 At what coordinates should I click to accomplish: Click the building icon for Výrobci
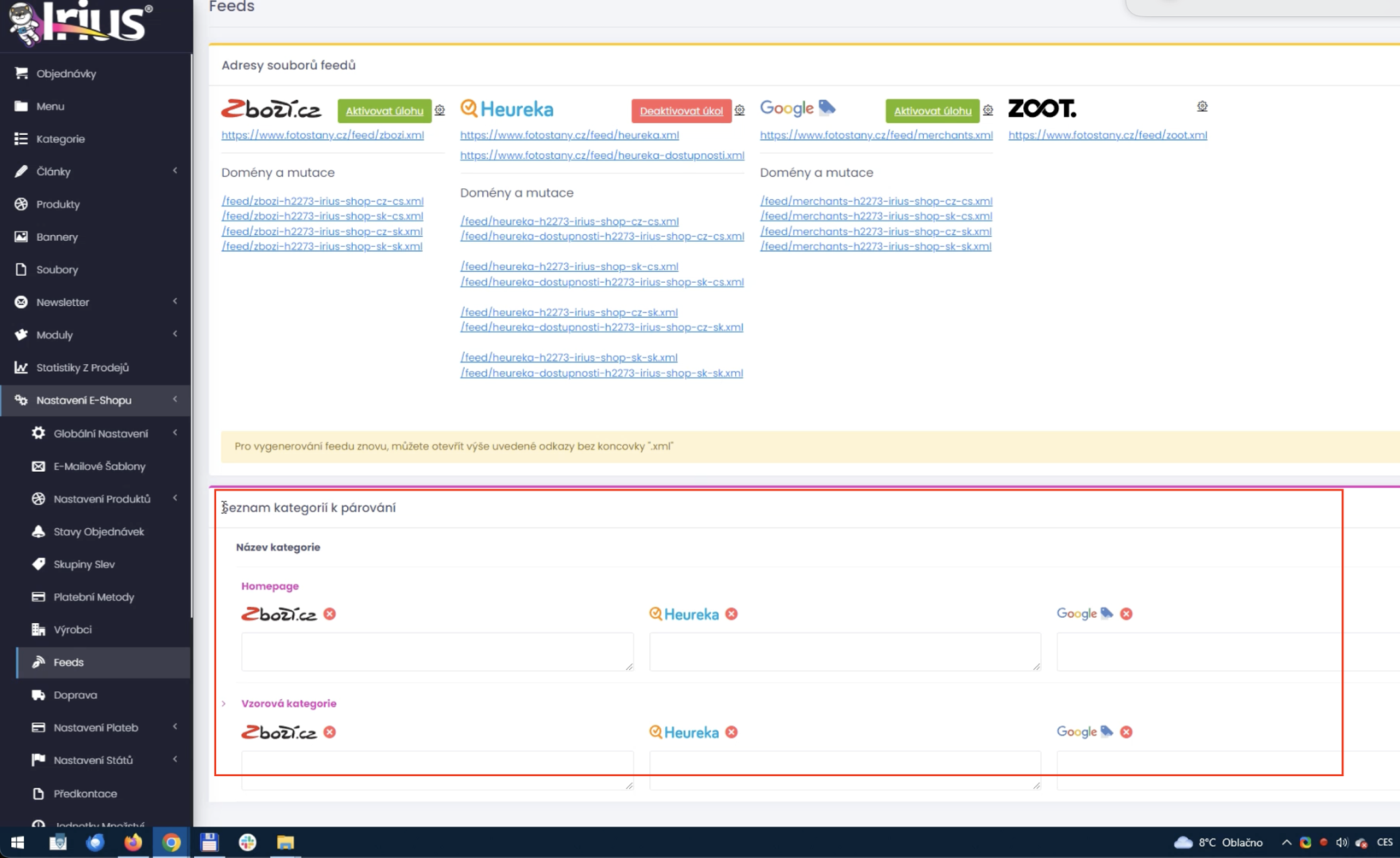(38, 629)
